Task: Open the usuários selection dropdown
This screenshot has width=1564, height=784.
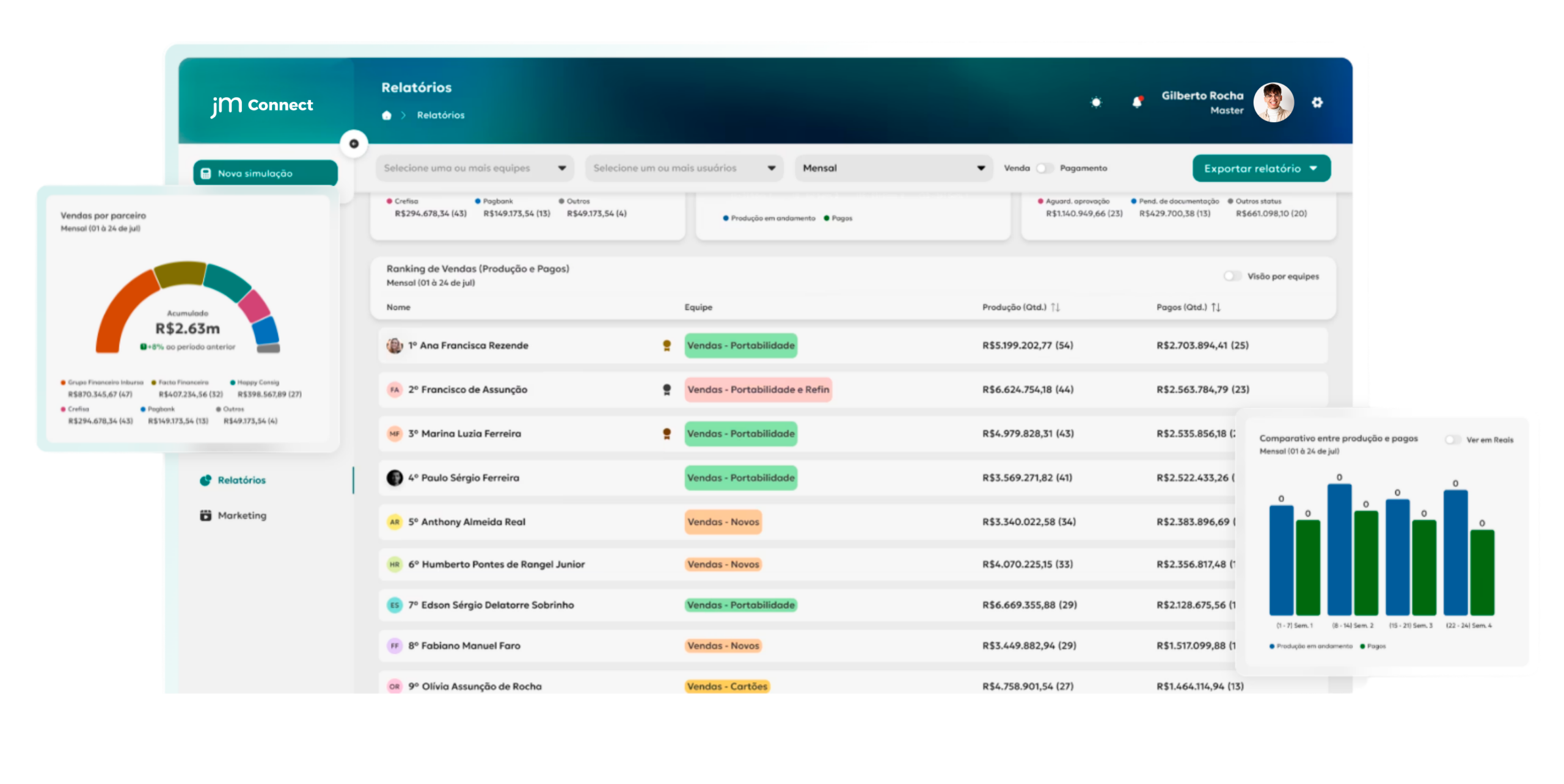Action: pyautogui.click(x=684, y=168)
